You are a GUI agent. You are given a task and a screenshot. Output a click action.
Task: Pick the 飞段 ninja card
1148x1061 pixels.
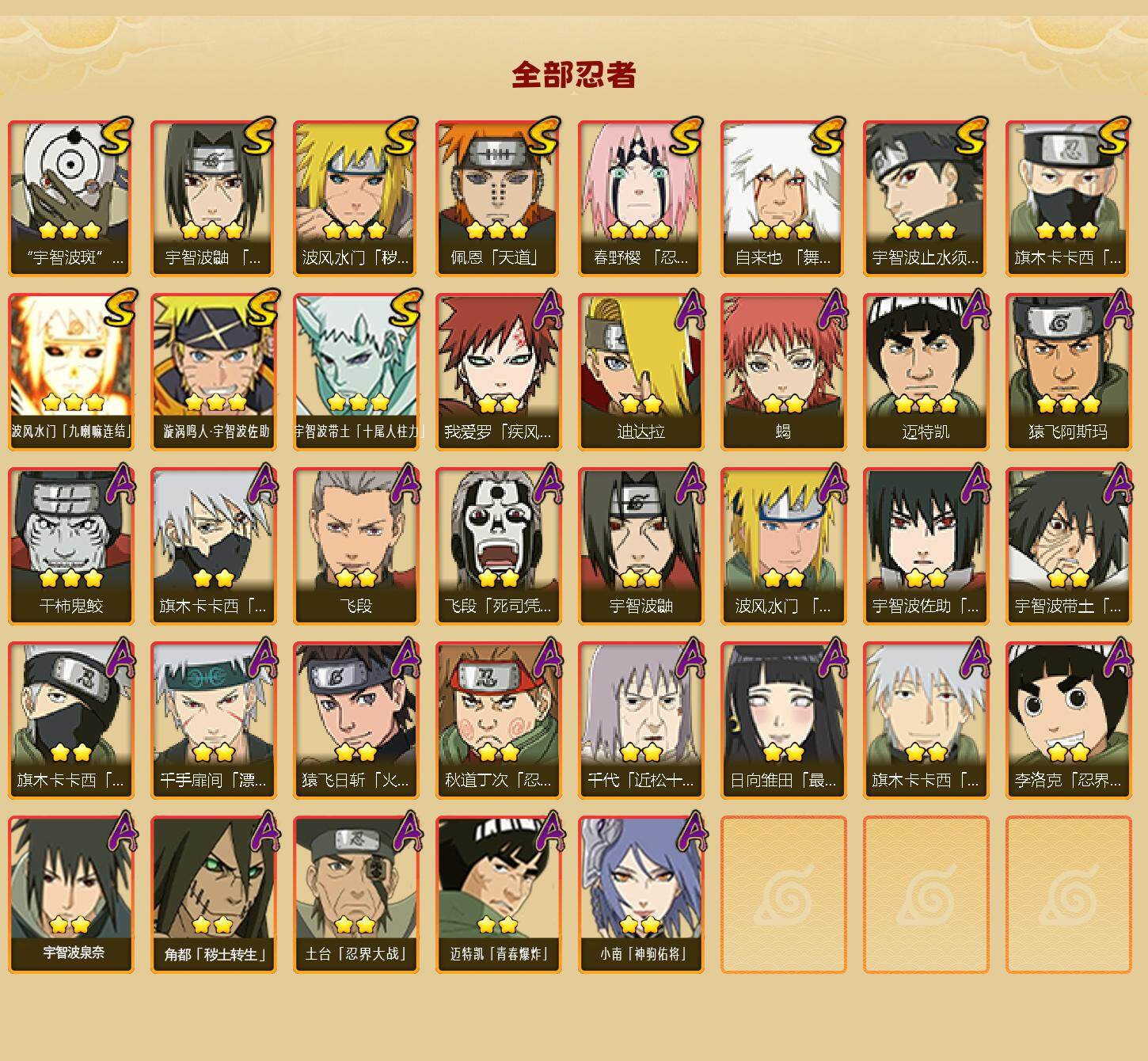point(355,546)
